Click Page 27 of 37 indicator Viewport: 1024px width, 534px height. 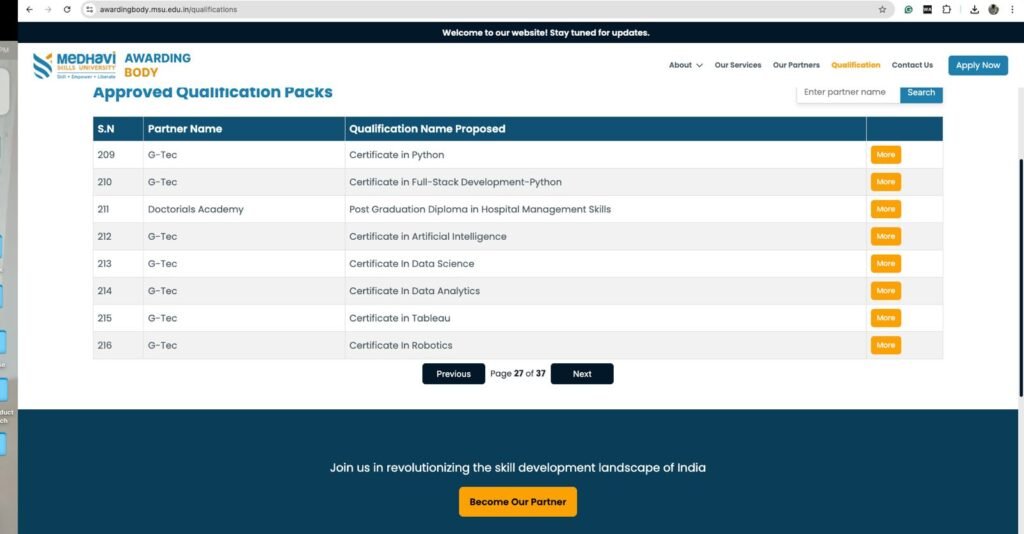[518, 374]
